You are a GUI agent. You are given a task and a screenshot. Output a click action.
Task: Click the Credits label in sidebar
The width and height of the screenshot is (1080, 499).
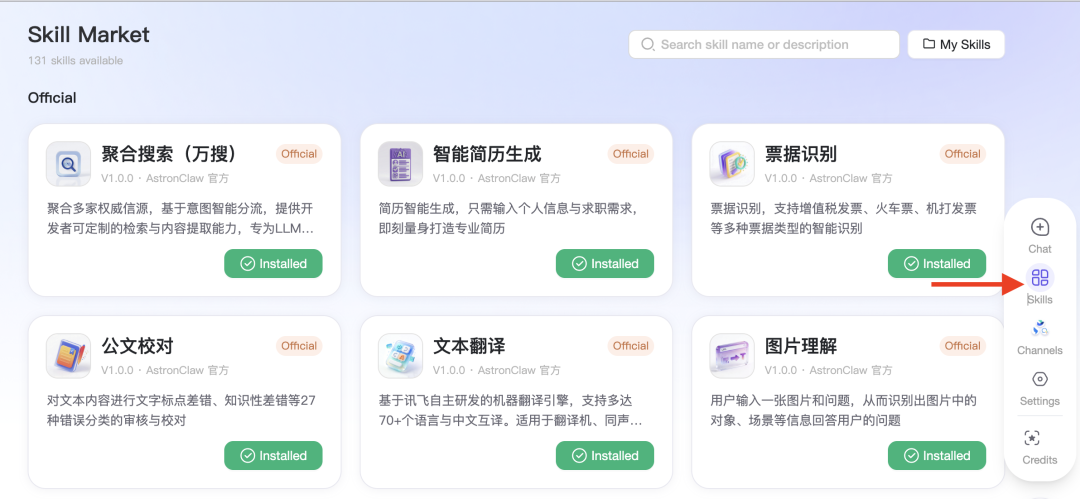pyautogui.click(x=1040, y=460)
